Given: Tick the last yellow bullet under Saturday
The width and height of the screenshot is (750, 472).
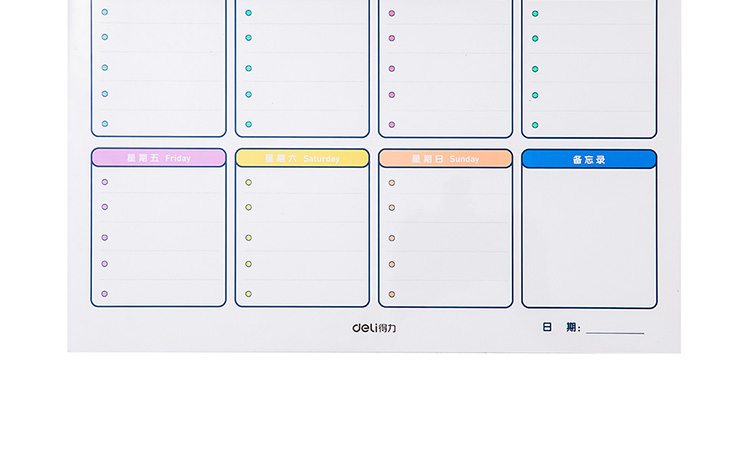Looking at the screenshot, I should (x=249, y=294).
